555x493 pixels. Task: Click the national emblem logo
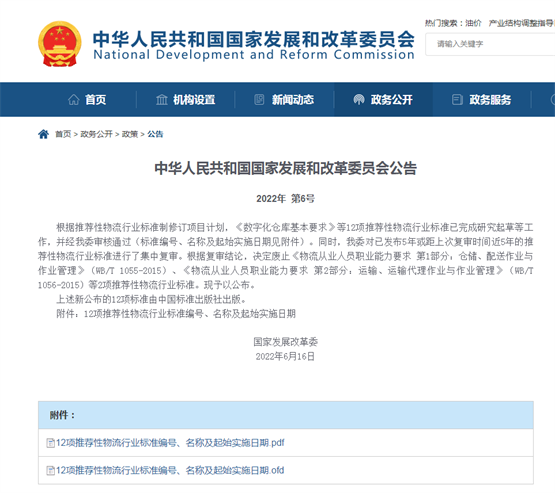tap(60, 44)
